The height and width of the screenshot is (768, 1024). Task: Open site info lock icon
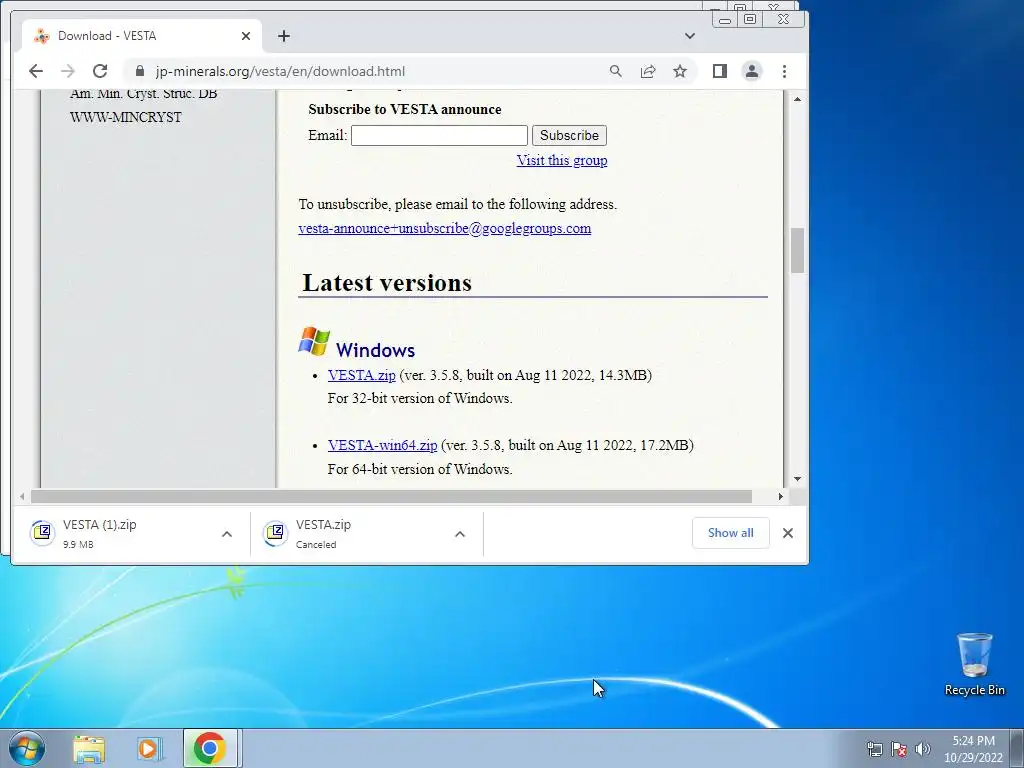[x=139, y=71]
